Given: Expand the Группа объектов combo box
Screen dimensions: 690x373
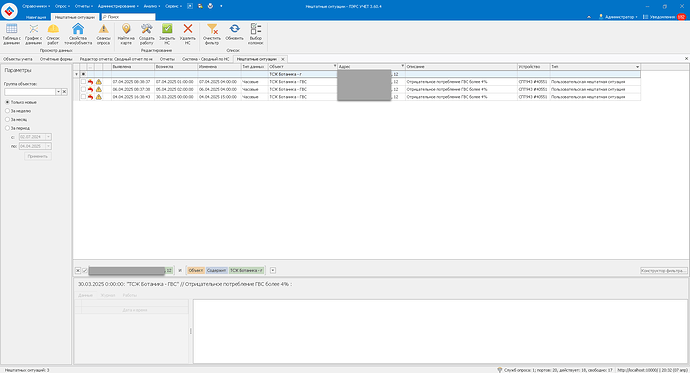Looking at the screenshot, I should [58, 92].
